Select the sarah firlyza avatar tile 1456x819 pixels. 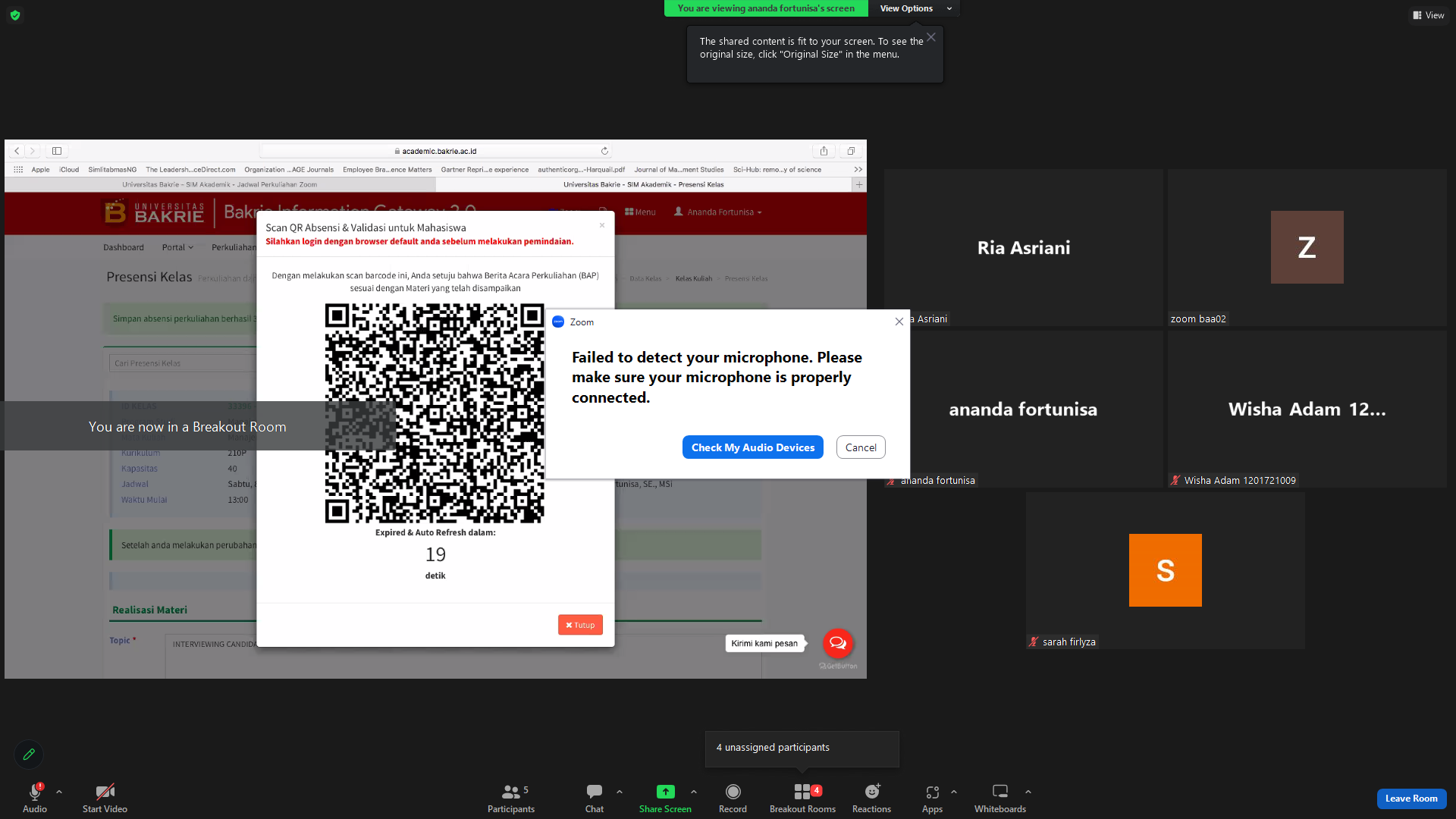click(1166, 570)
